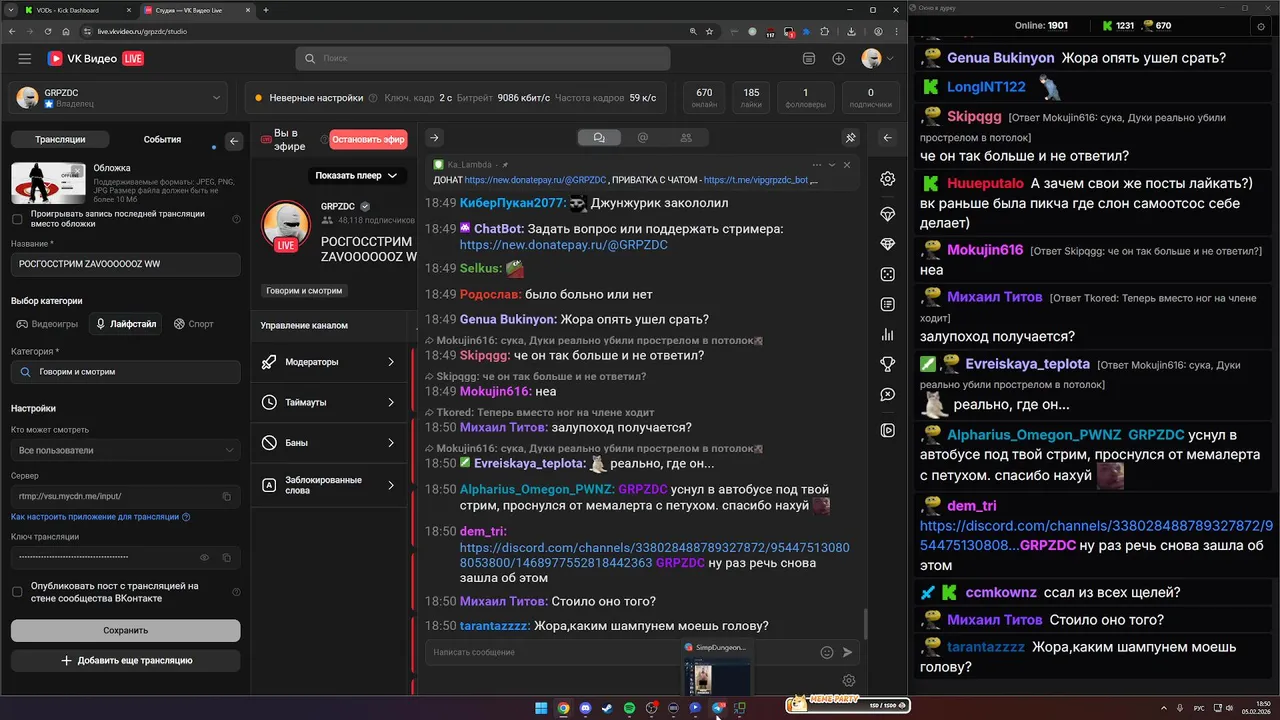Screen dimensions: 1280x720
Task: Reveal stream key with eye icon
Action: (x=205, y=557)
